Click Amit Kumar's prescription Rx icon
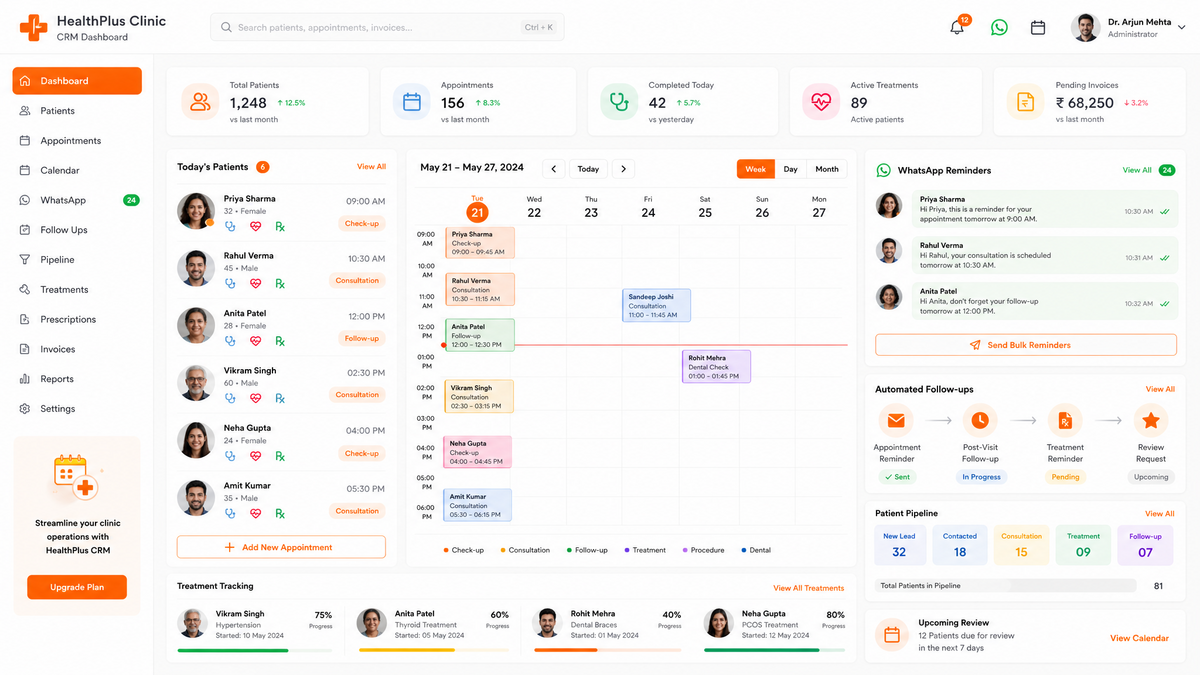The width and height of the screenshot is (1200, 675). coord(280,513)
